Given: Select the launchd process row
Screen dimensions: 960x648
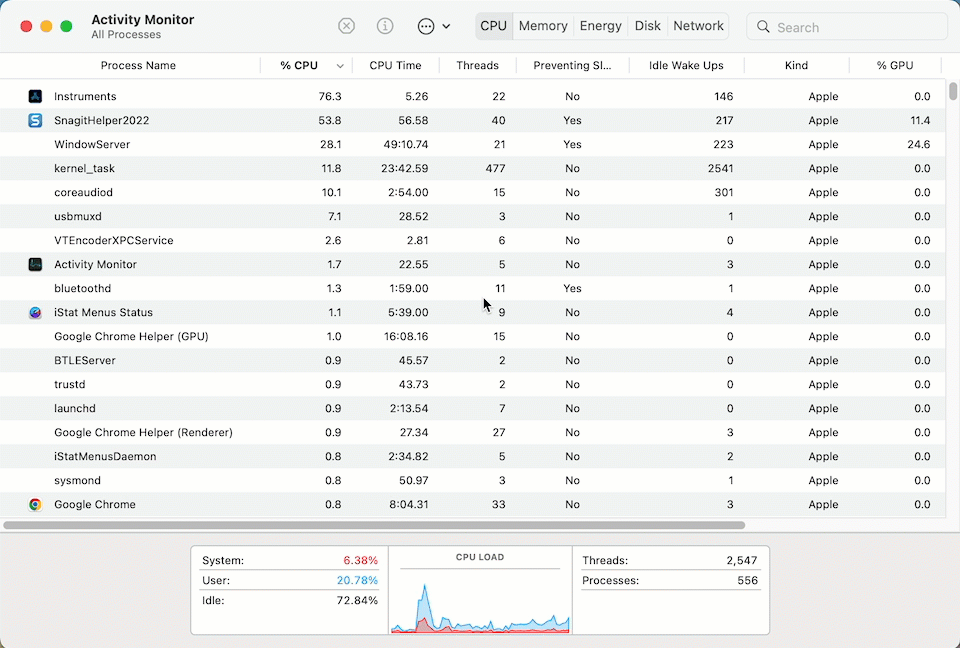Looking at the screenshot, I should click(471, 408).
